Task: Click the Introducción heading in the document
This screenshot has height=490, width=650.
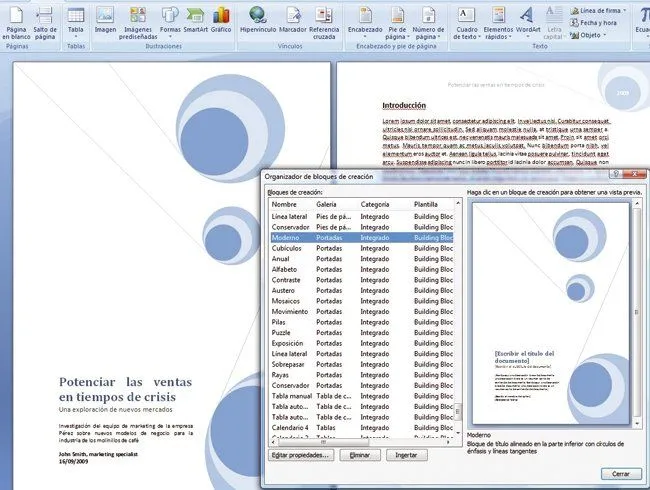Action: 404,106
